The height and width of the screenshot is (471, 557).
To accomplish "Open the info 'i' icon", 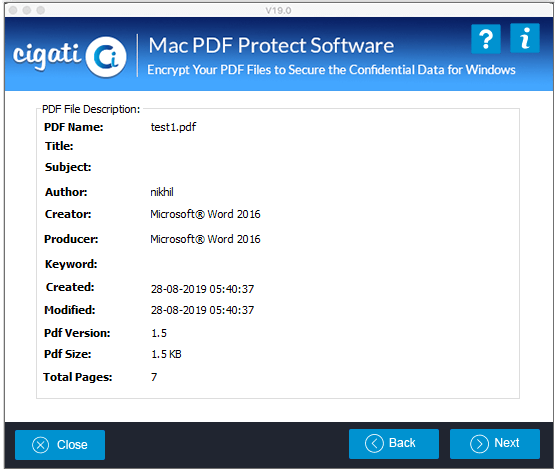I will (x=525, y=38).
